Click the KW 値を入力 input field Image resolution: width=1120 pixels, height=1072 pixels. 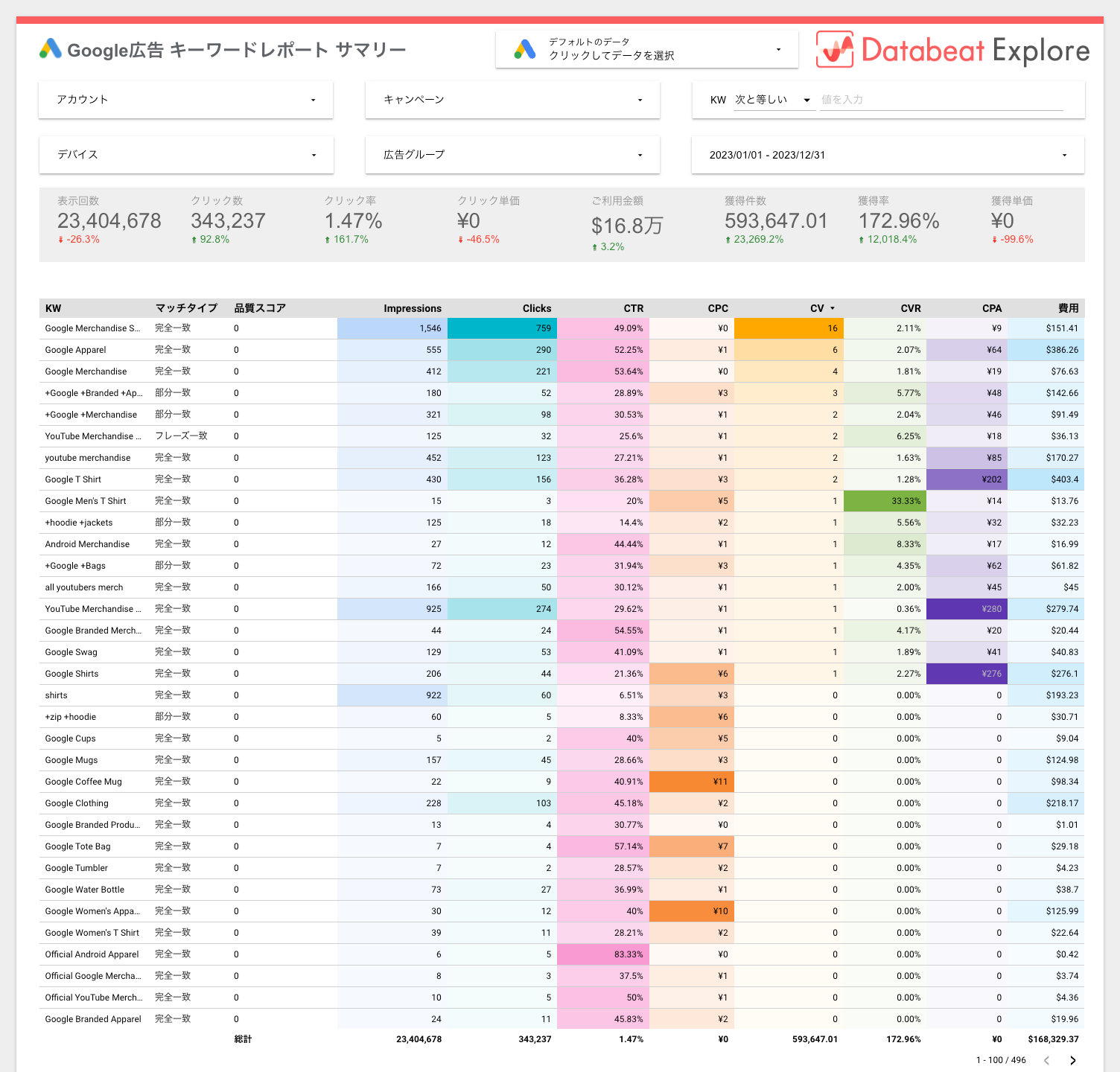coord(941,100)
